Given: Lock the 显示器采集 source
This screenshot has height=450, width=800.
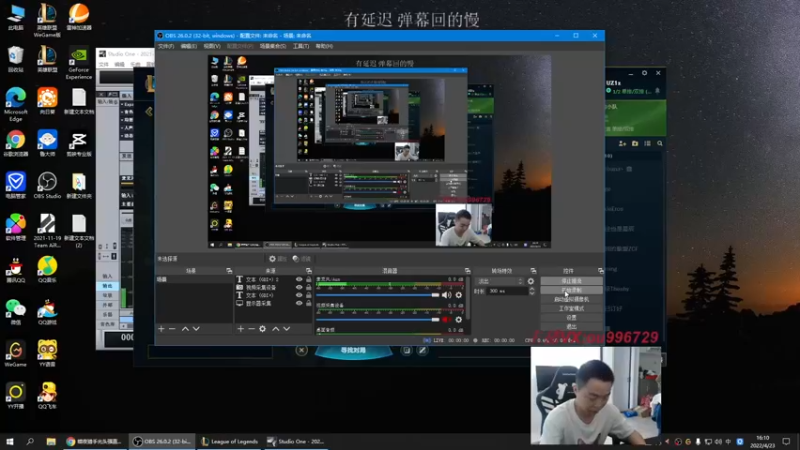Looking at the screenshot, I should [x=309, y=303].
